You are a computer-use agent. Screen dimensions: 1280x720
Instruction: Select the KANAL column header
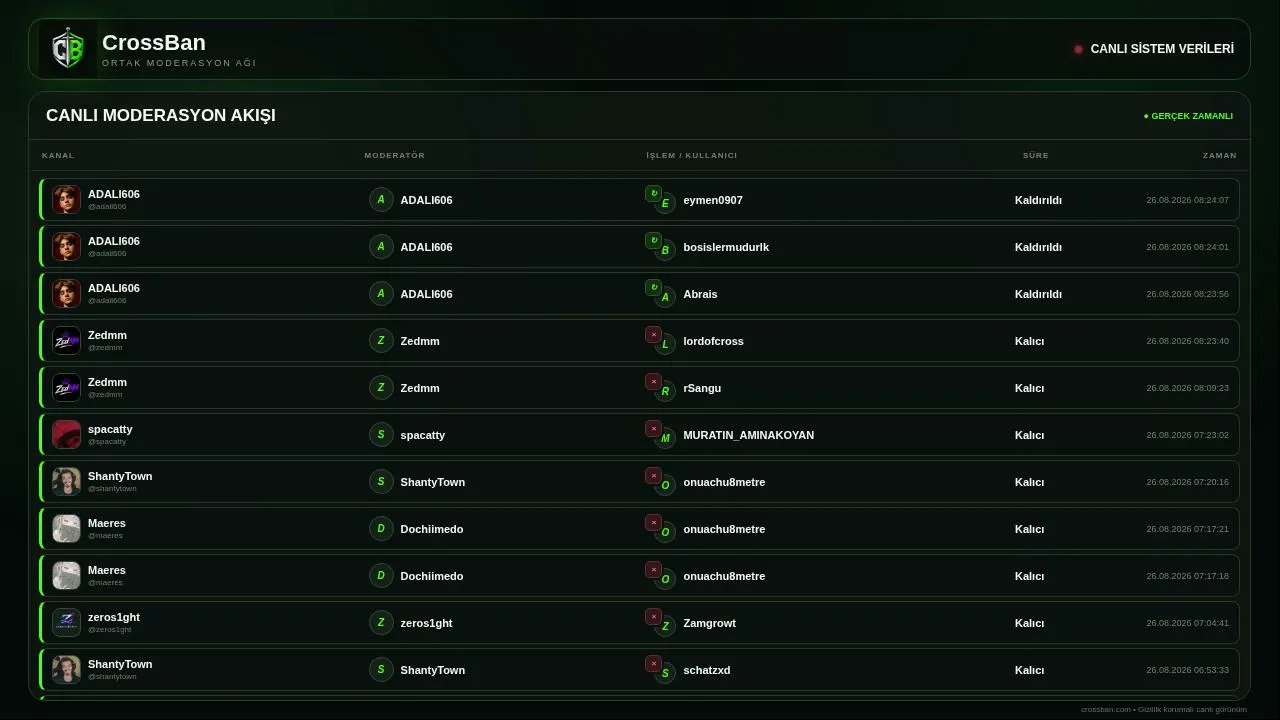[58, 155]
